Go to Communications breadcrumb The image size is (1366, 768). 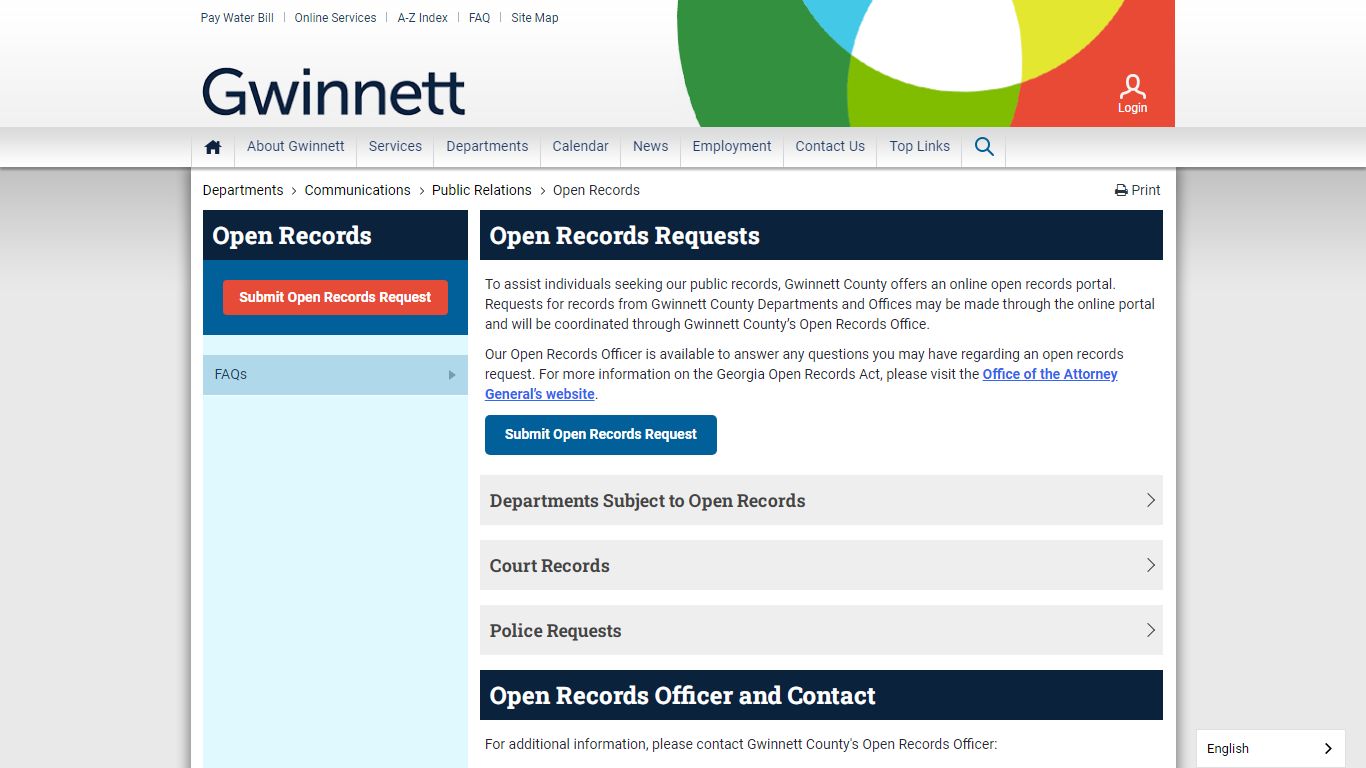[x=357, y=190]
